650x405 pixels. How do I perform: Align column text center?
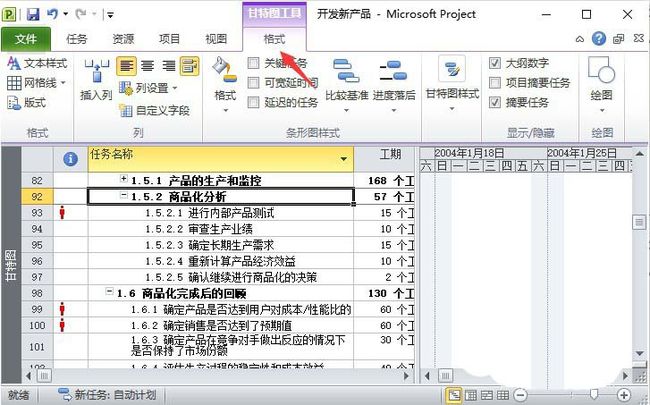tap(147, 66)
